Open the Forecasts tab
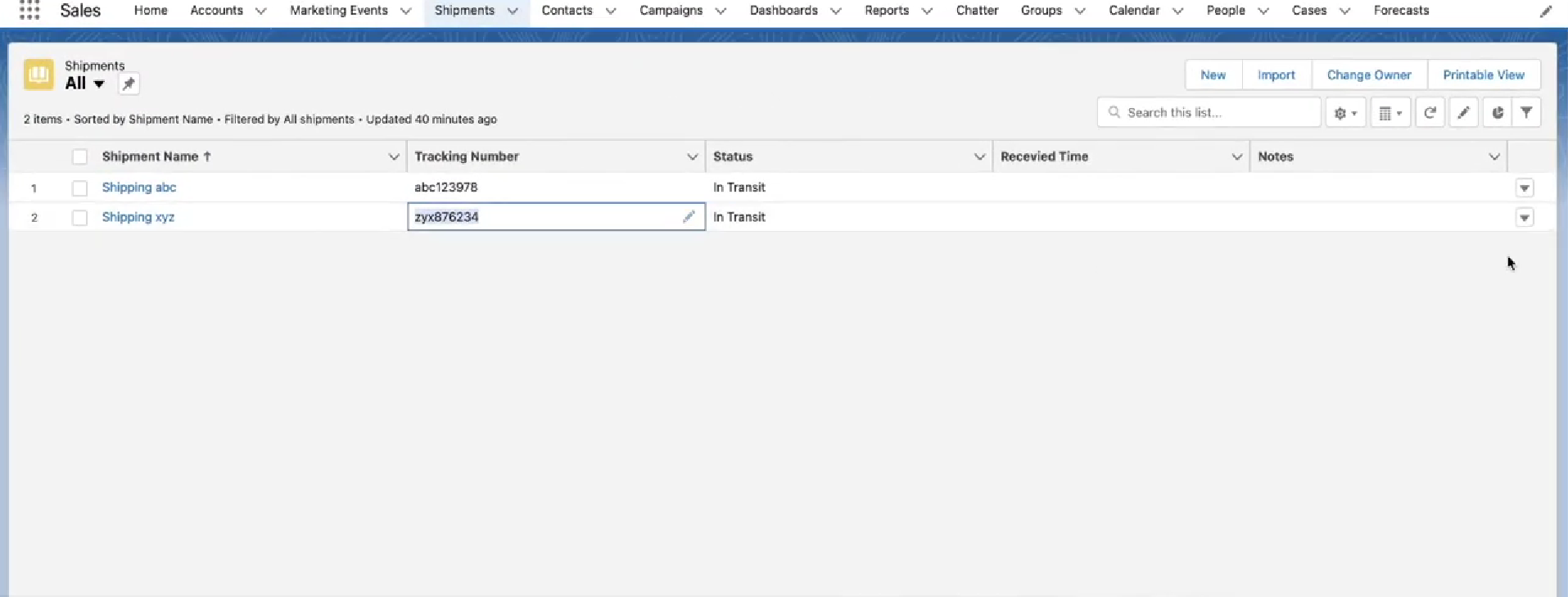 tap(1401, 11)
